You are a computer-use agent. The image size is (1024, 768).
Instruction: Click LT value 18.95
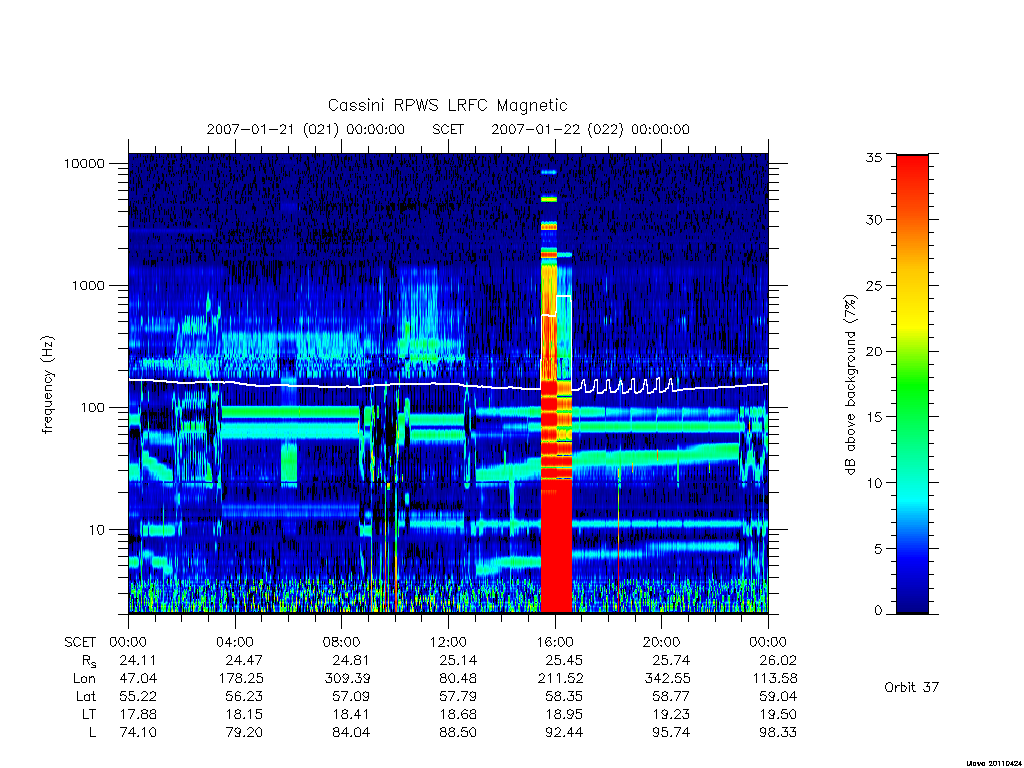[564, 714]
